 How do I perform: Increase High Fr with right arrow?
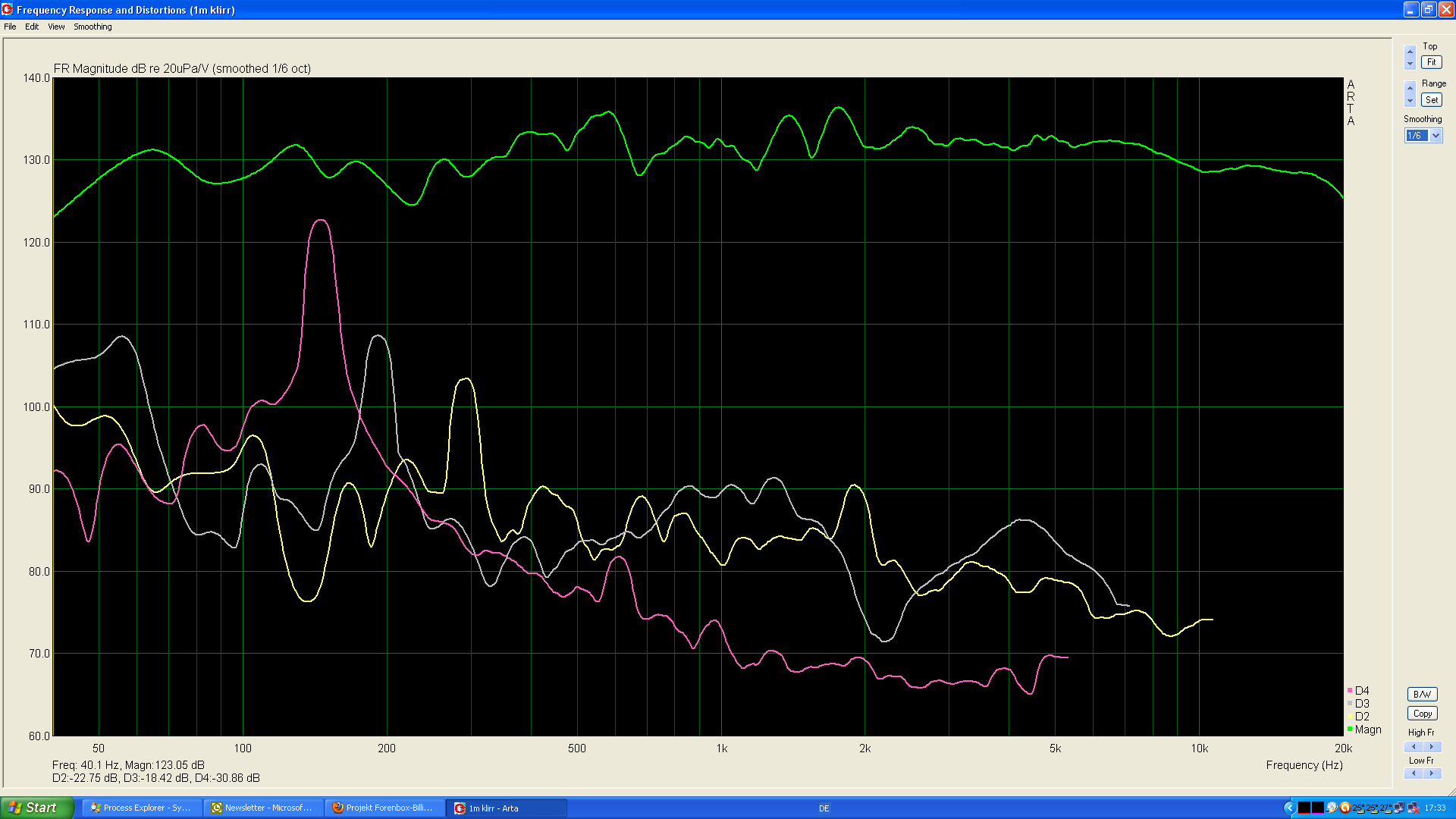1430,747
